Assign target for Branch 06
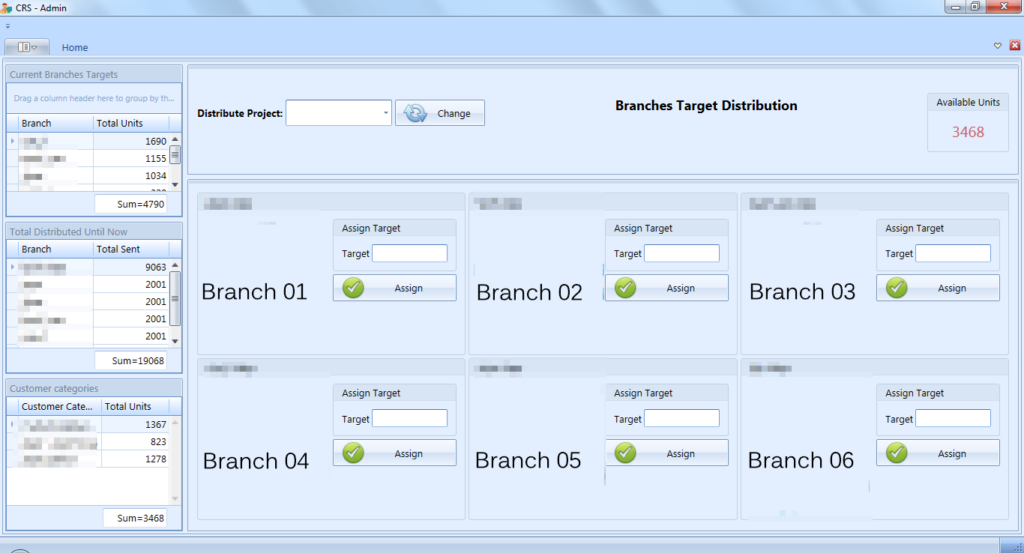This screenshot has width=1024, height=553. coord(938,453)
